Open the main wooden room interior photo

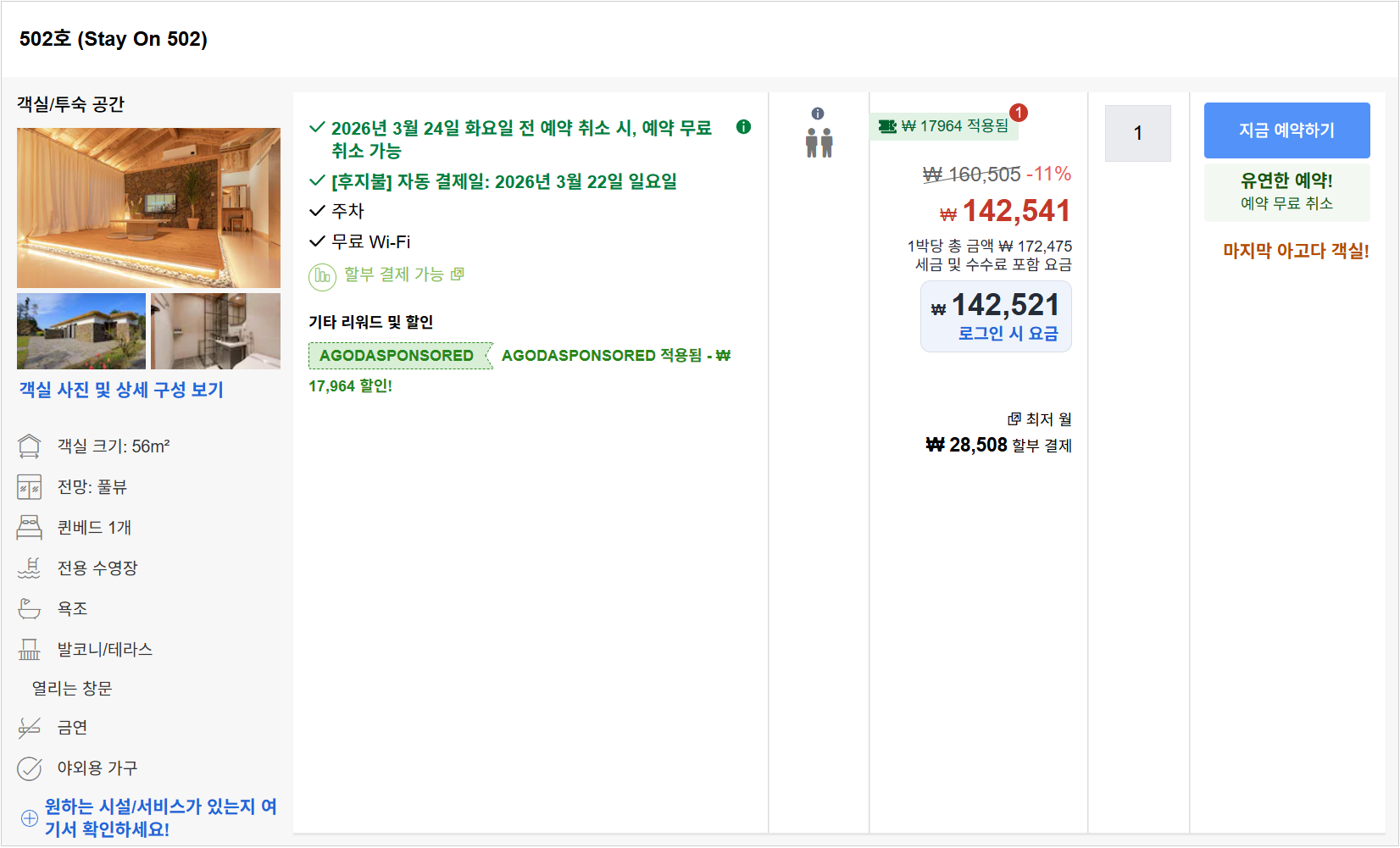click(148, 208)
